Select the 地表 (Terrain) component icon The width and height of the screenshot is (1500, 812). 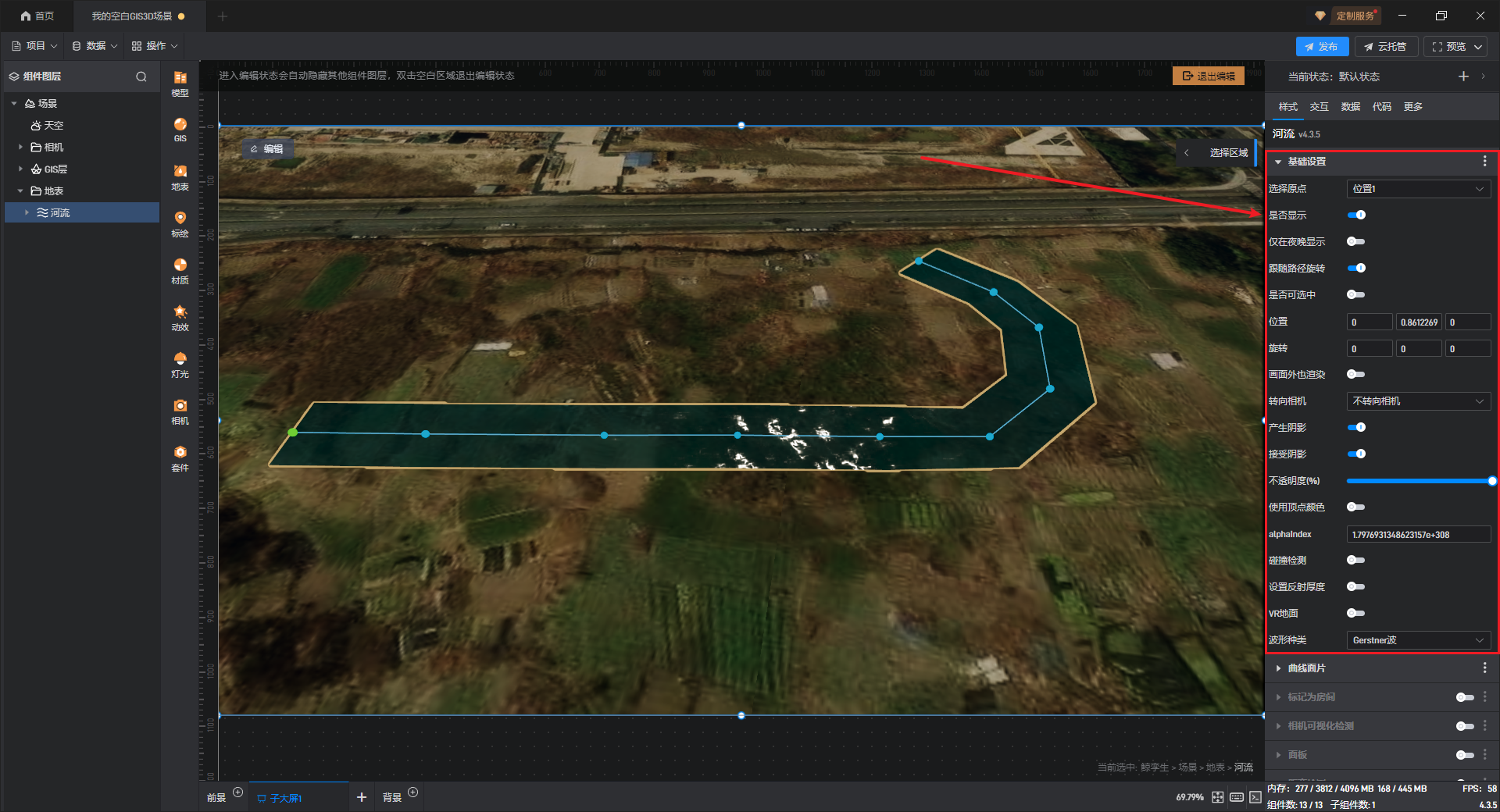(180, 176)
